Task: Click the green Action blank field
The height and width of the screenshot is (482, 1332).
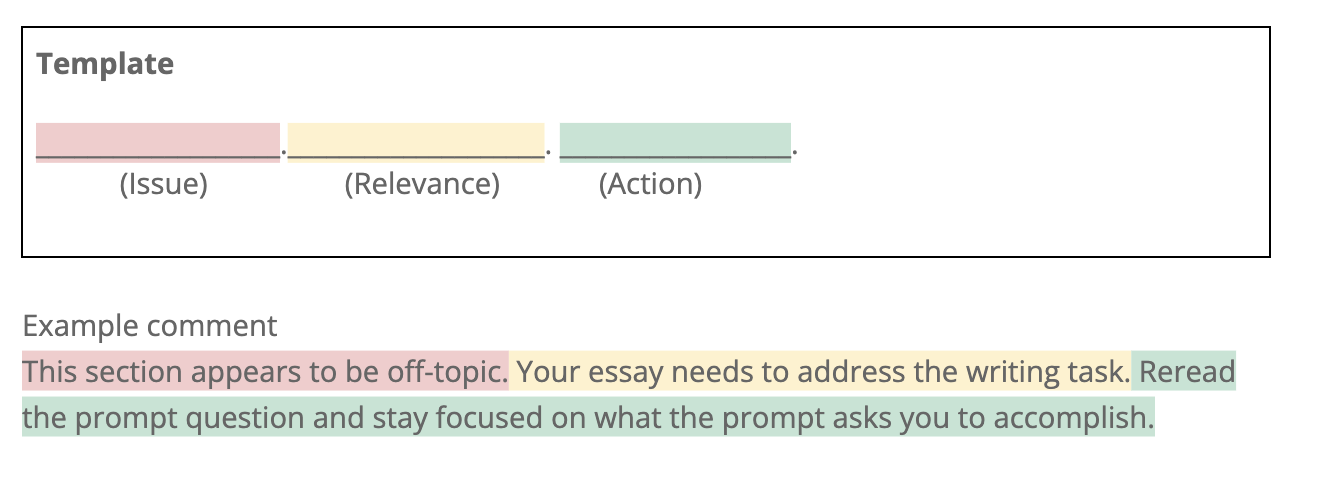Action: pyautogui.click(x=675, y=142)
